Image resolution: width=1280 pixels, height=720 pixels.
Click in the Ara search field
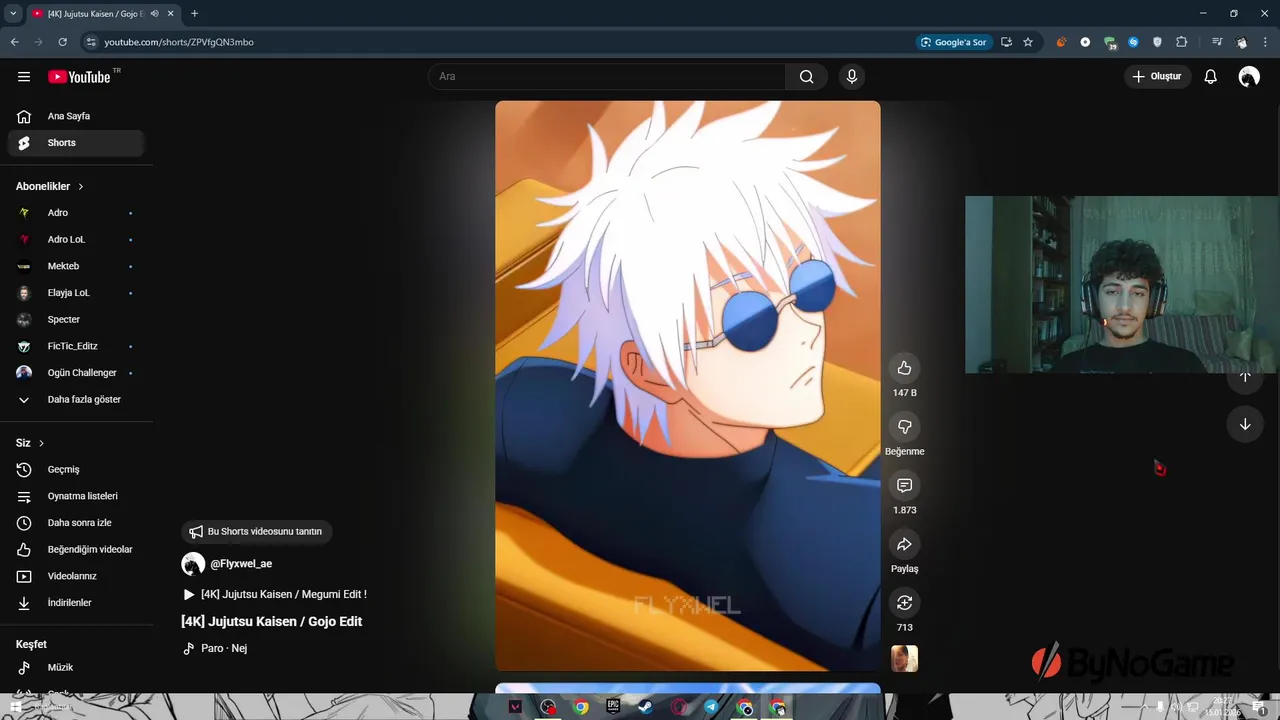click(607, 77)
